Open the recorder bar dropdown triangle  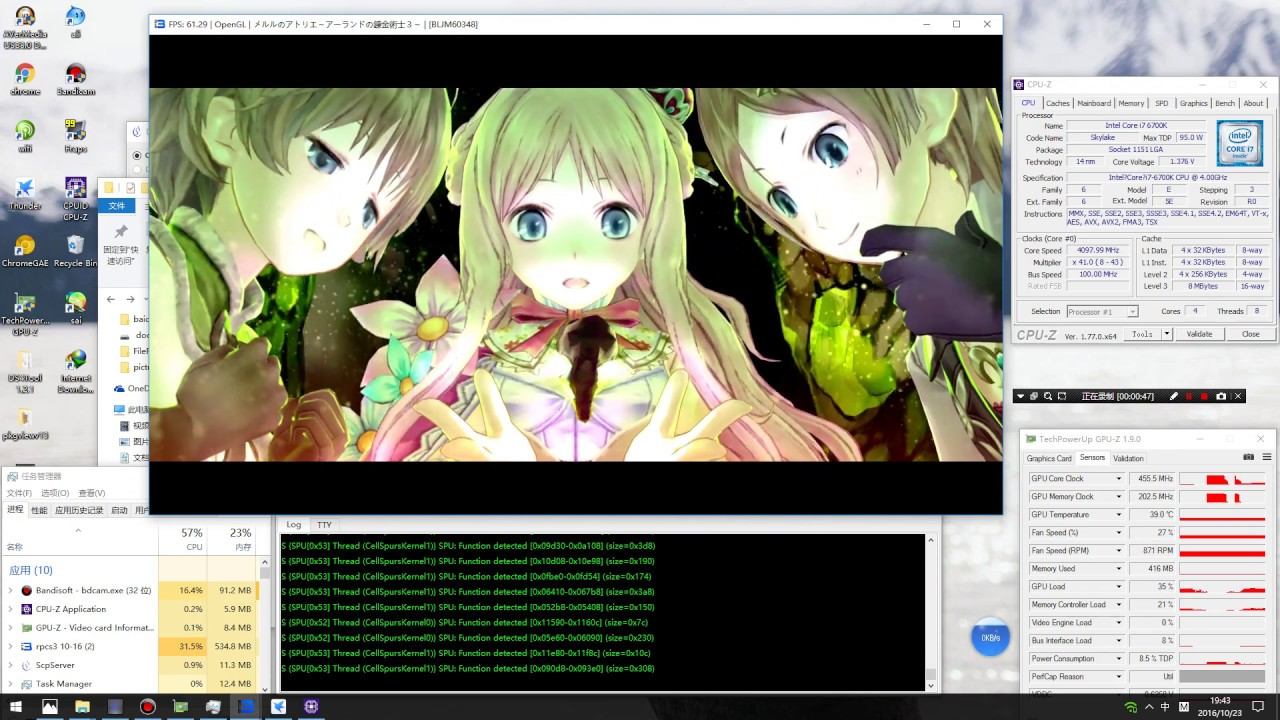pyautogui.click(x=1021, y=396)
